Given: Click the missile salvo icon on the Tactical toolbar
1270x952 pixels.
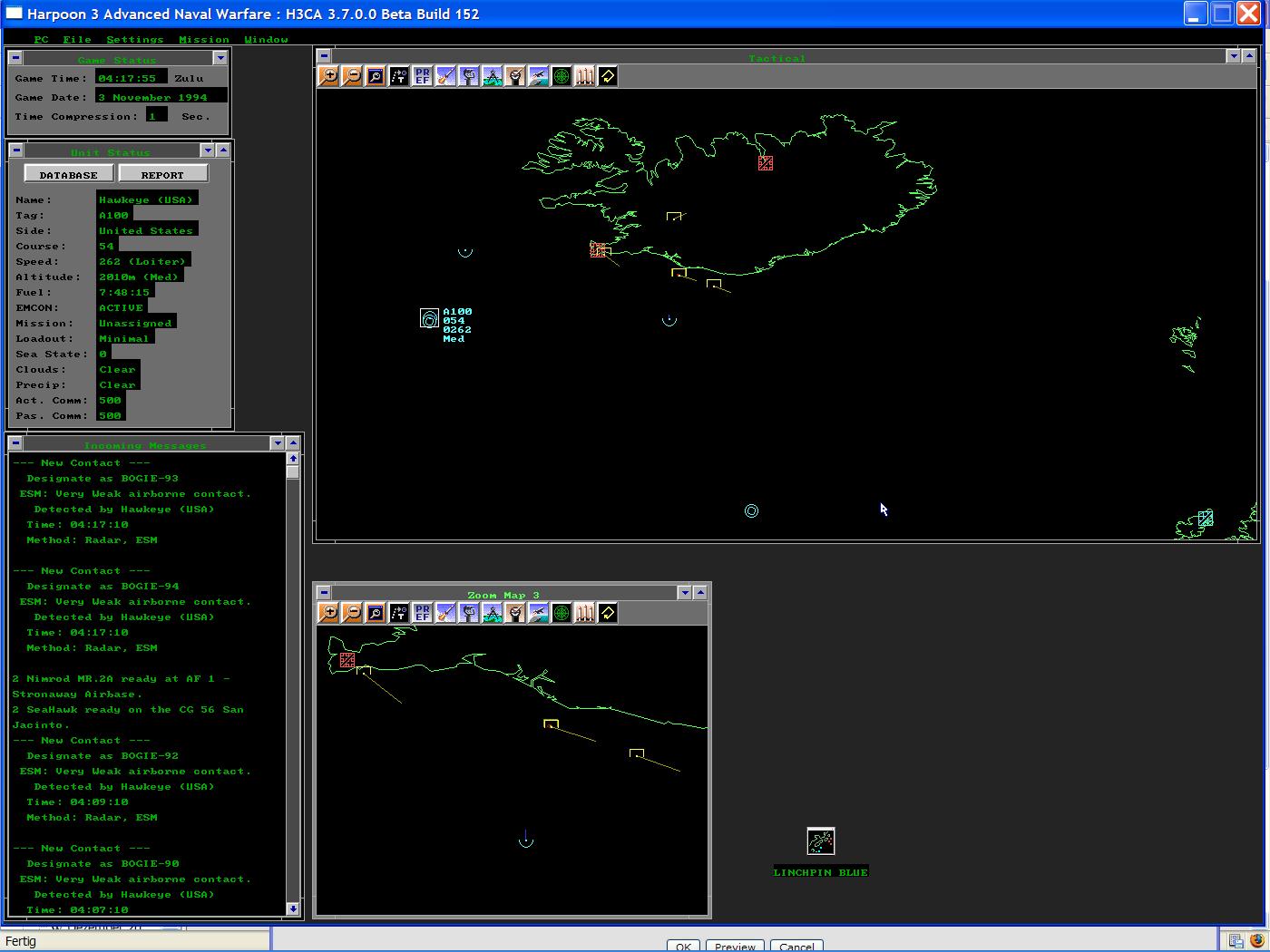Looking at the screenshot, I should tap(584, 76).
